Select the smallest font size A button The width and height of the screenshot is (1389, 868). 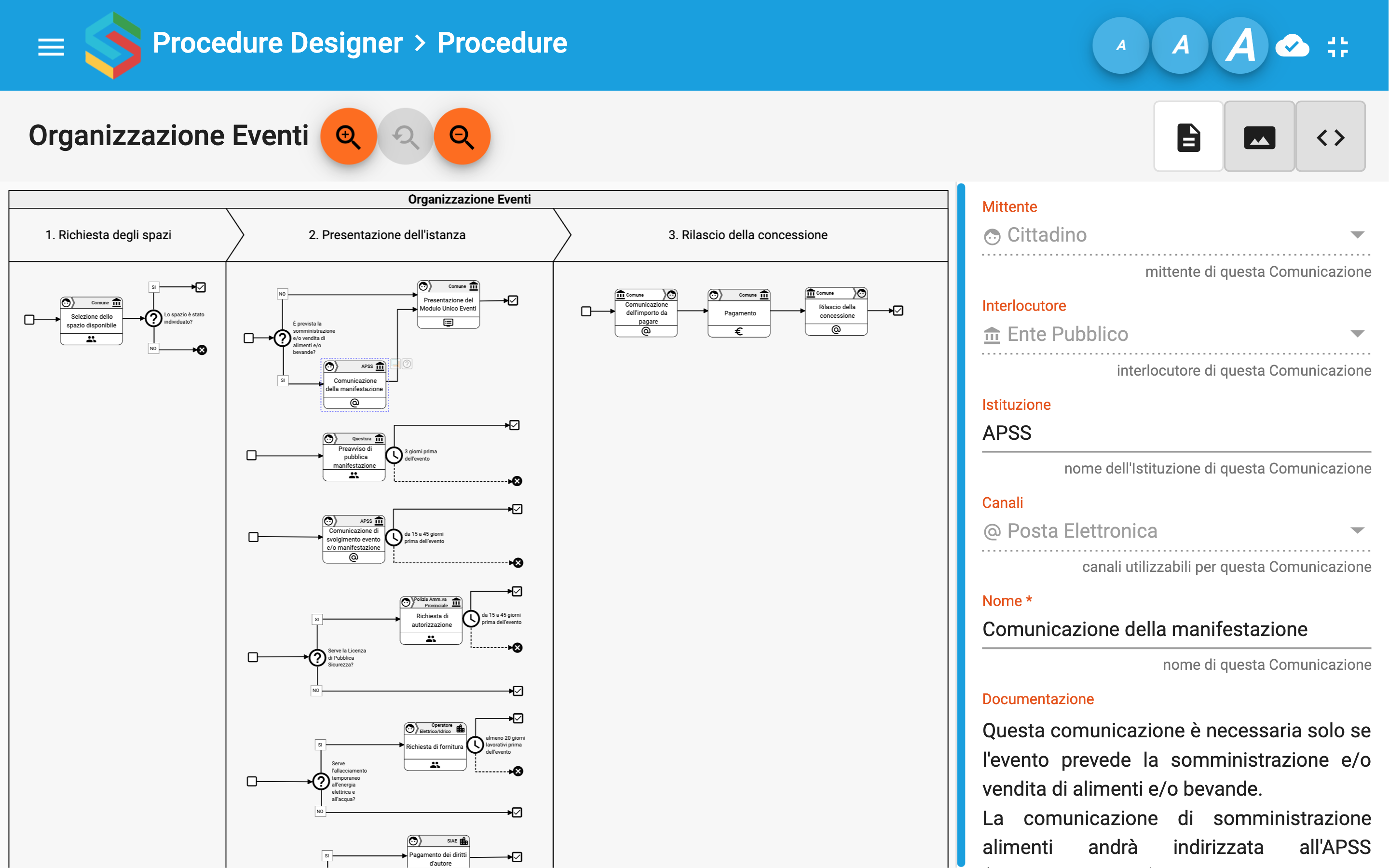point(1120,46)
